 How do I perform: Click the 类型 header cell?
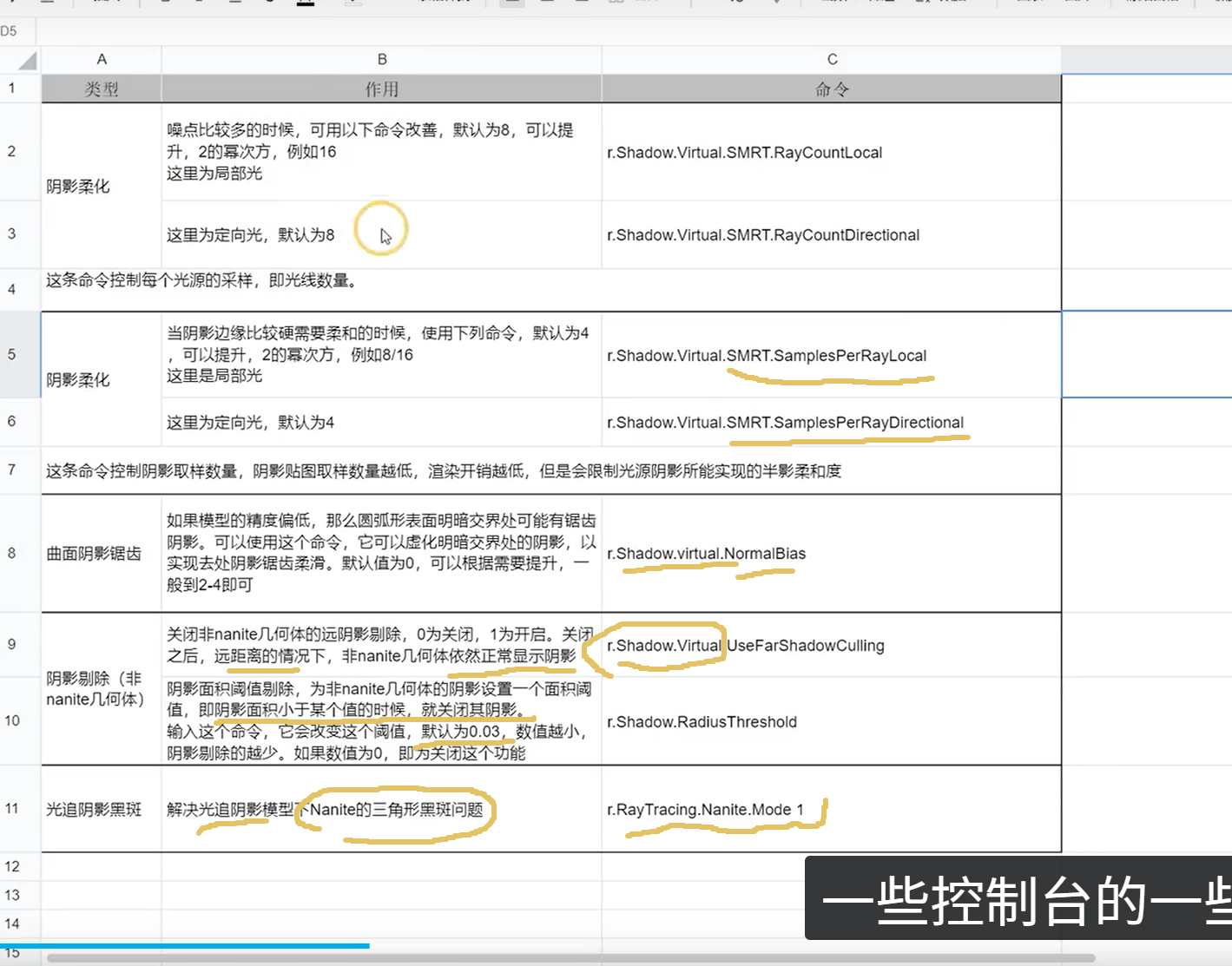[x=102, y=89]
